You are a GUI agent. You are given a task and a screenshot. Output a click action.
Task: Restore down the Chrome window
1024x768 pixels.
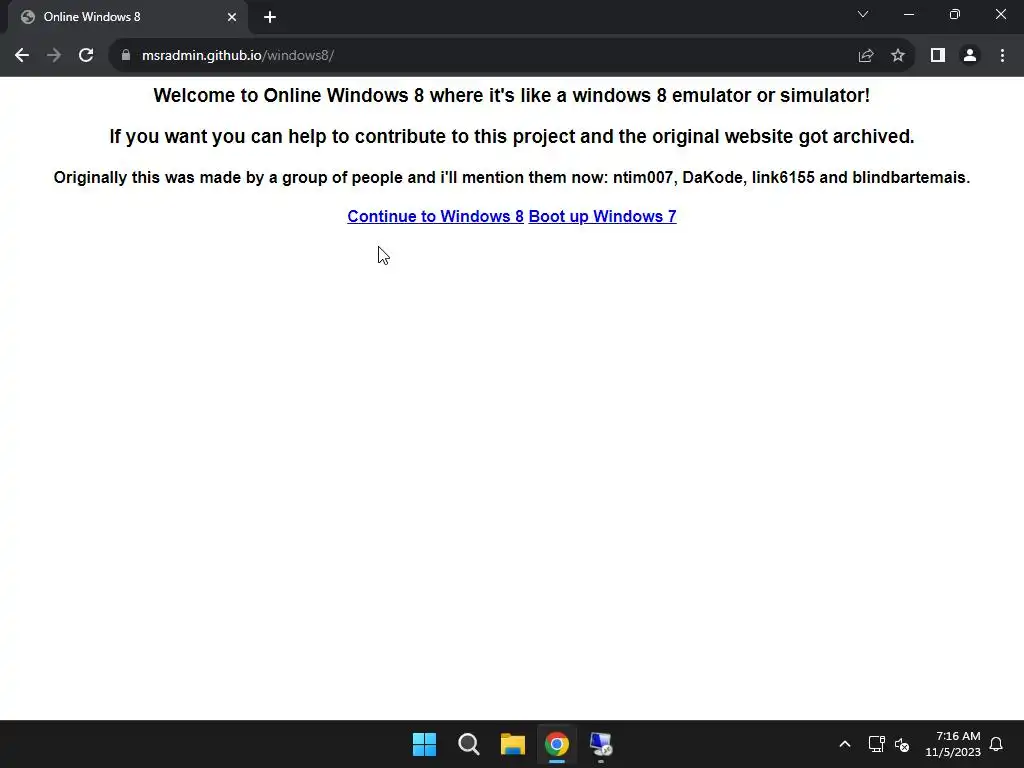tap(955, 14)
